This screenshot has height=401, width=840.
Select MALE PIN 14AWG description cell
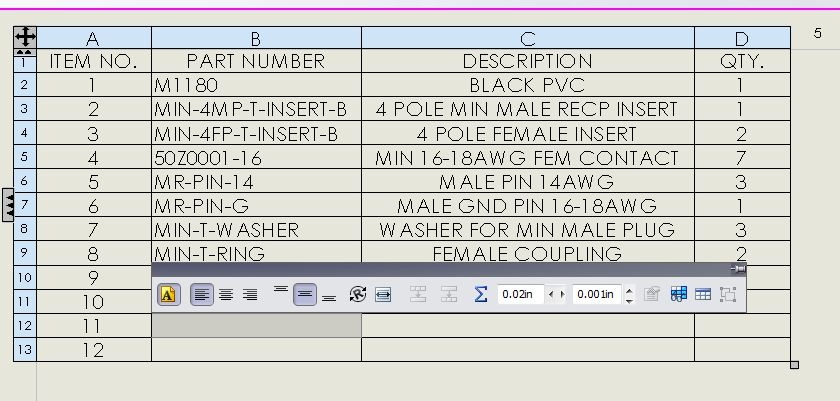tap(528, 181)
